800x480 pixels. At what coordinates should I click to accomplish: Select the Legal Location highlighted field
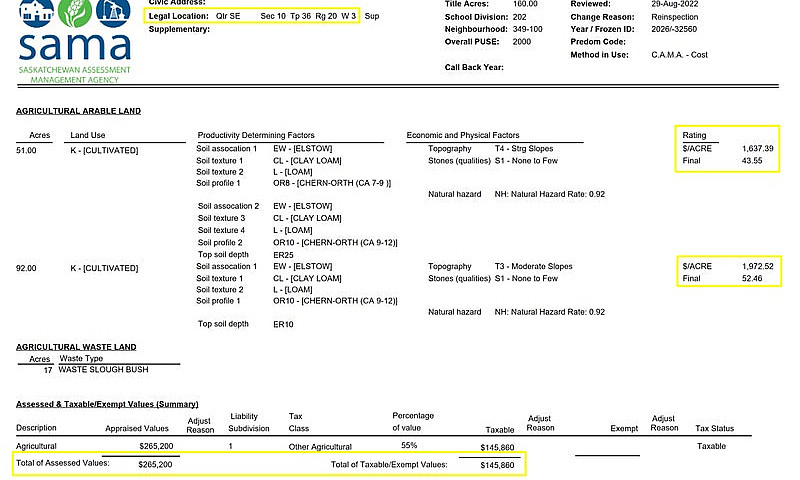(x=253, y=16)
